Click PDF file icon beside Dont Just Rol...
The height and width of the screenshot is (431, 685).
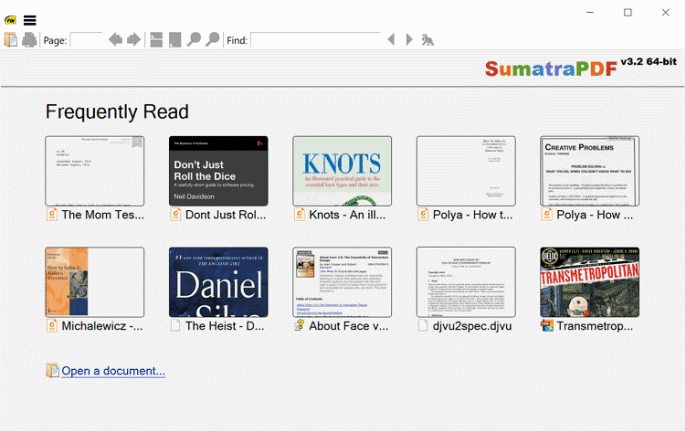(176, 214)
